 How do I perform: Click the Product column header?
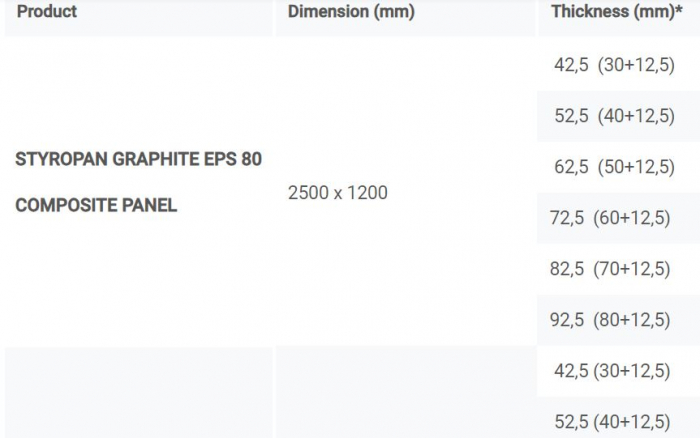click(x=47, y=13)
